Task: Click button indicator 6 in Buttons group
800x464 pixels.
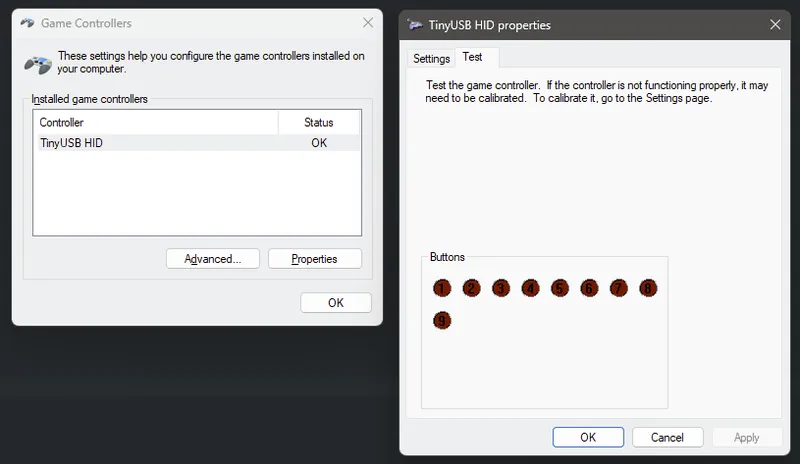Action: click(x=589, y=288)
